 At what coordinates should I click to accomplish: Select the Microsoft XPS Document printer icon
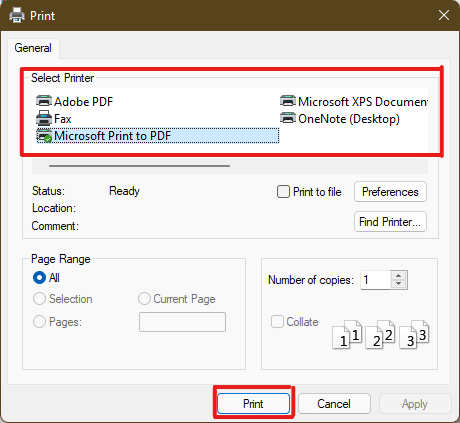click(288, 101)
